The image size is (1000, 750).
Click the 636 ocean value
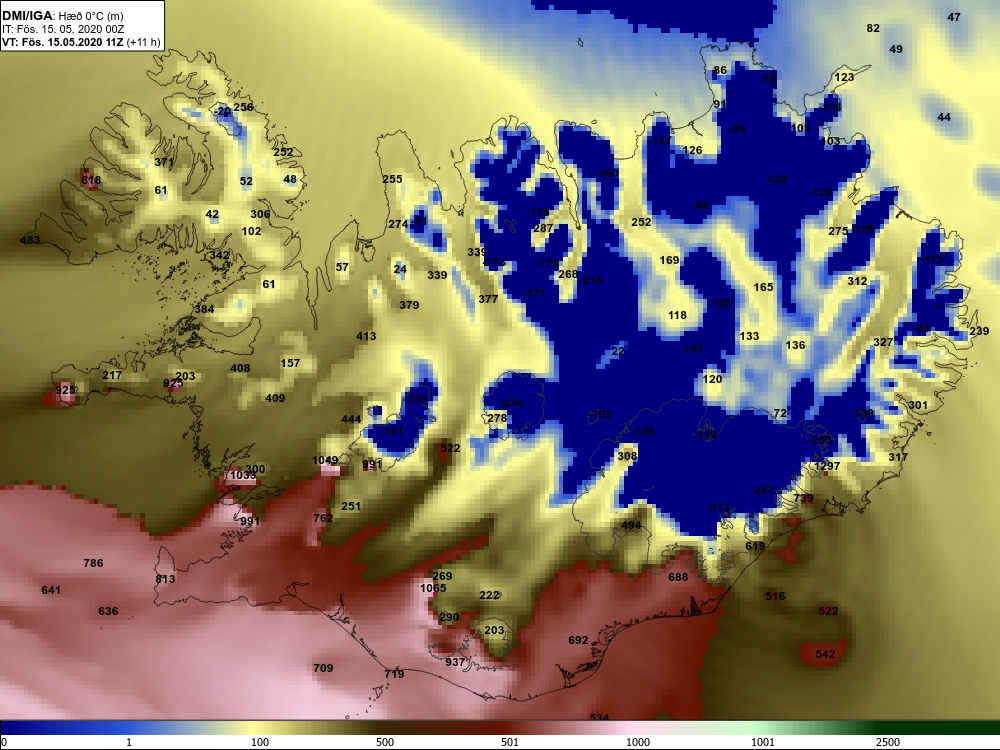pos(108,611)
